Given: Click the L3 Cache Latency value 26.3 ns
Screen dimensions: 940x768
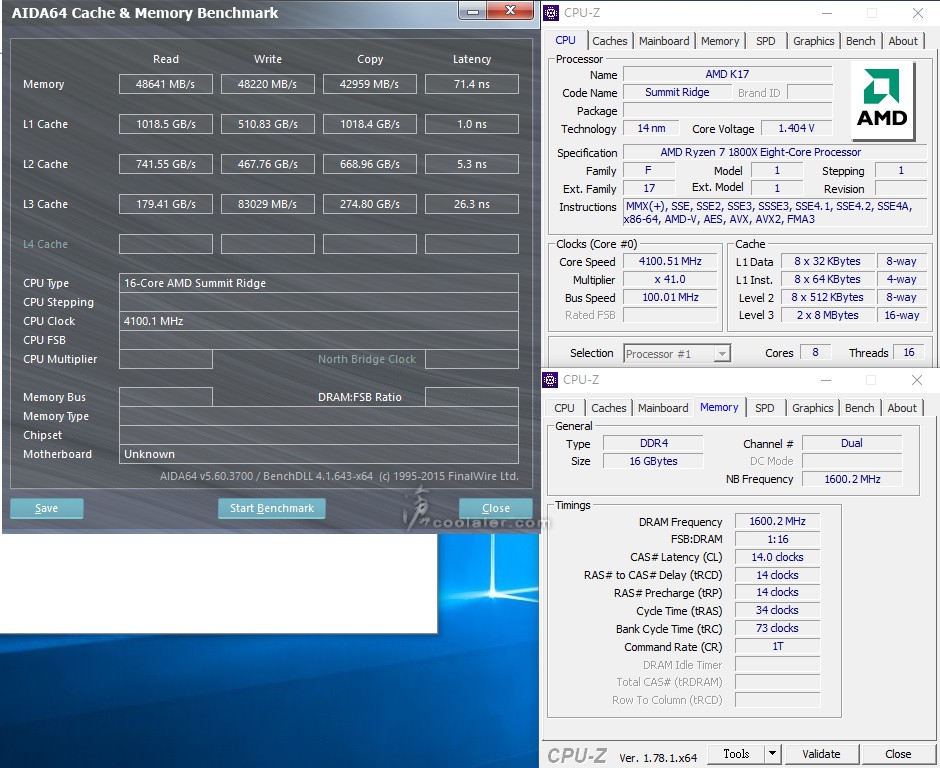Looking at the screenshot, I should pyautogui.click(x=472, y=204).
